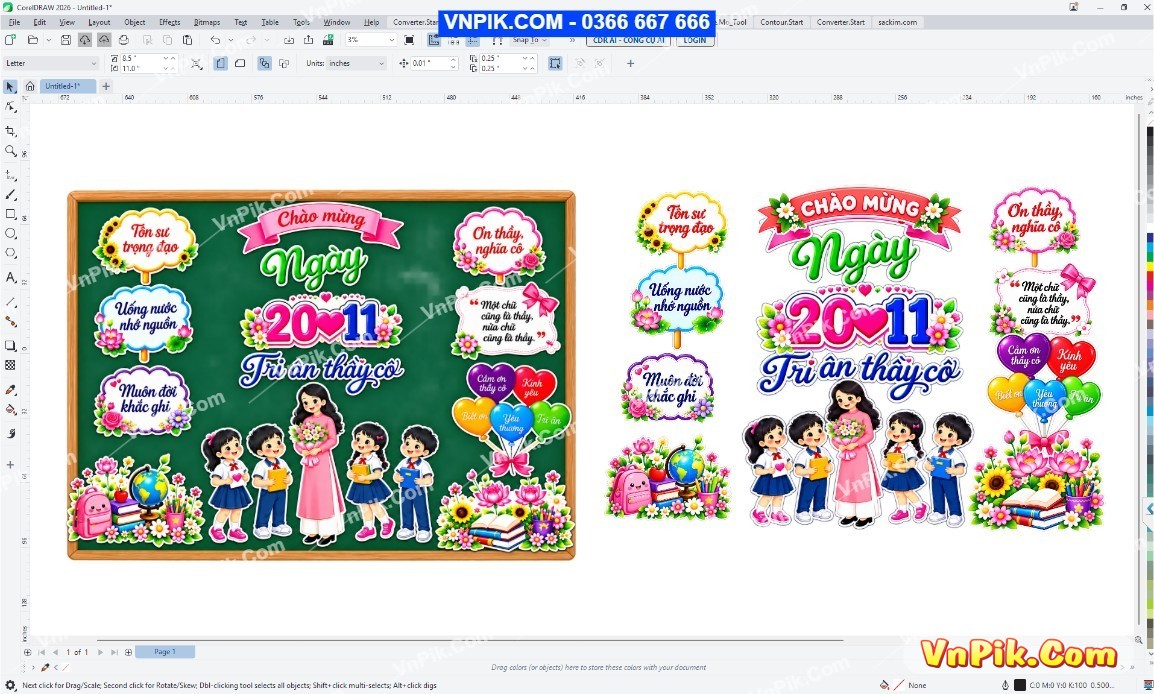1154x694 pixels.
Task: Expand the Open recent files arrow
Action: click(x=49, y=40)
